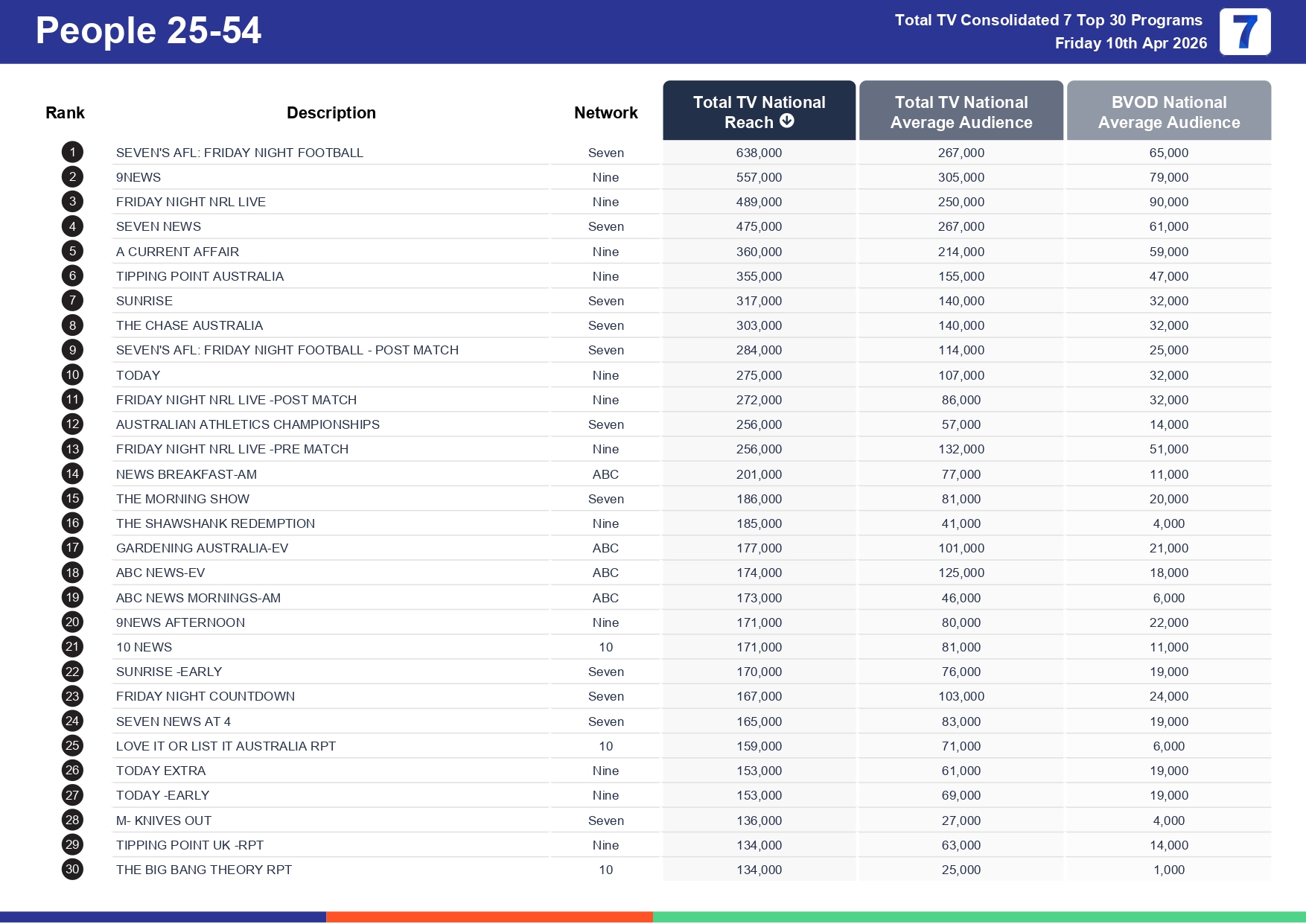The image size is (1306, 924).
Task: Select the rank 1 badge
Action: coord(71,152)
